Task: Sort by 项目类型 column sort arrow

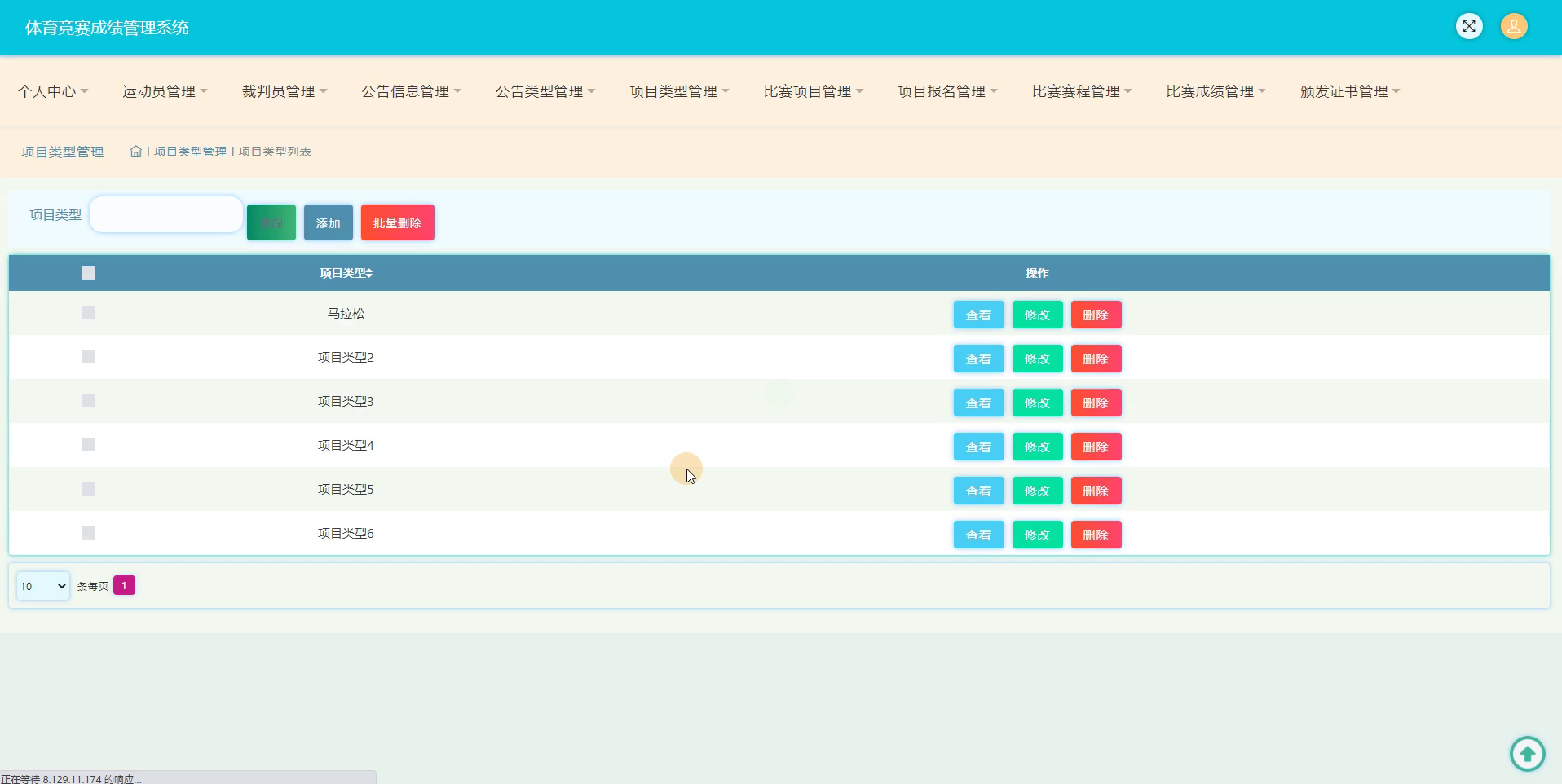Action: click(369, 273)
